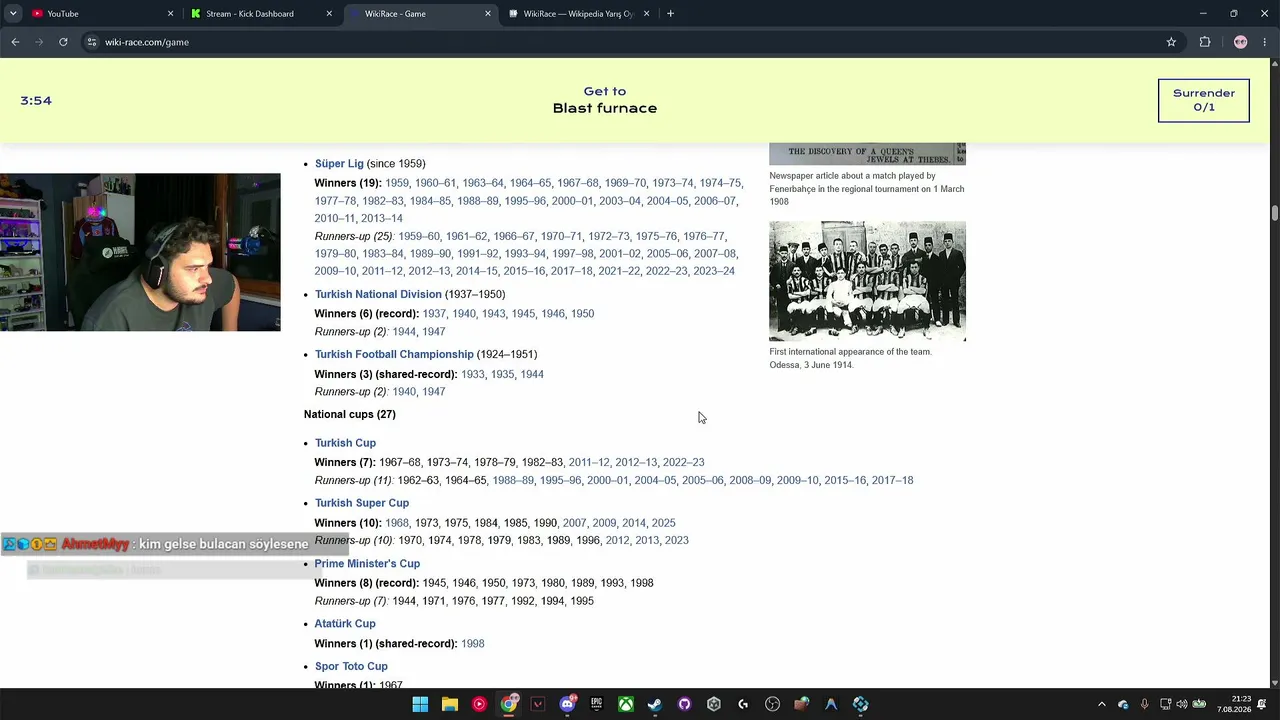Expand the tab search dropdown

click(x=15, y=14)
